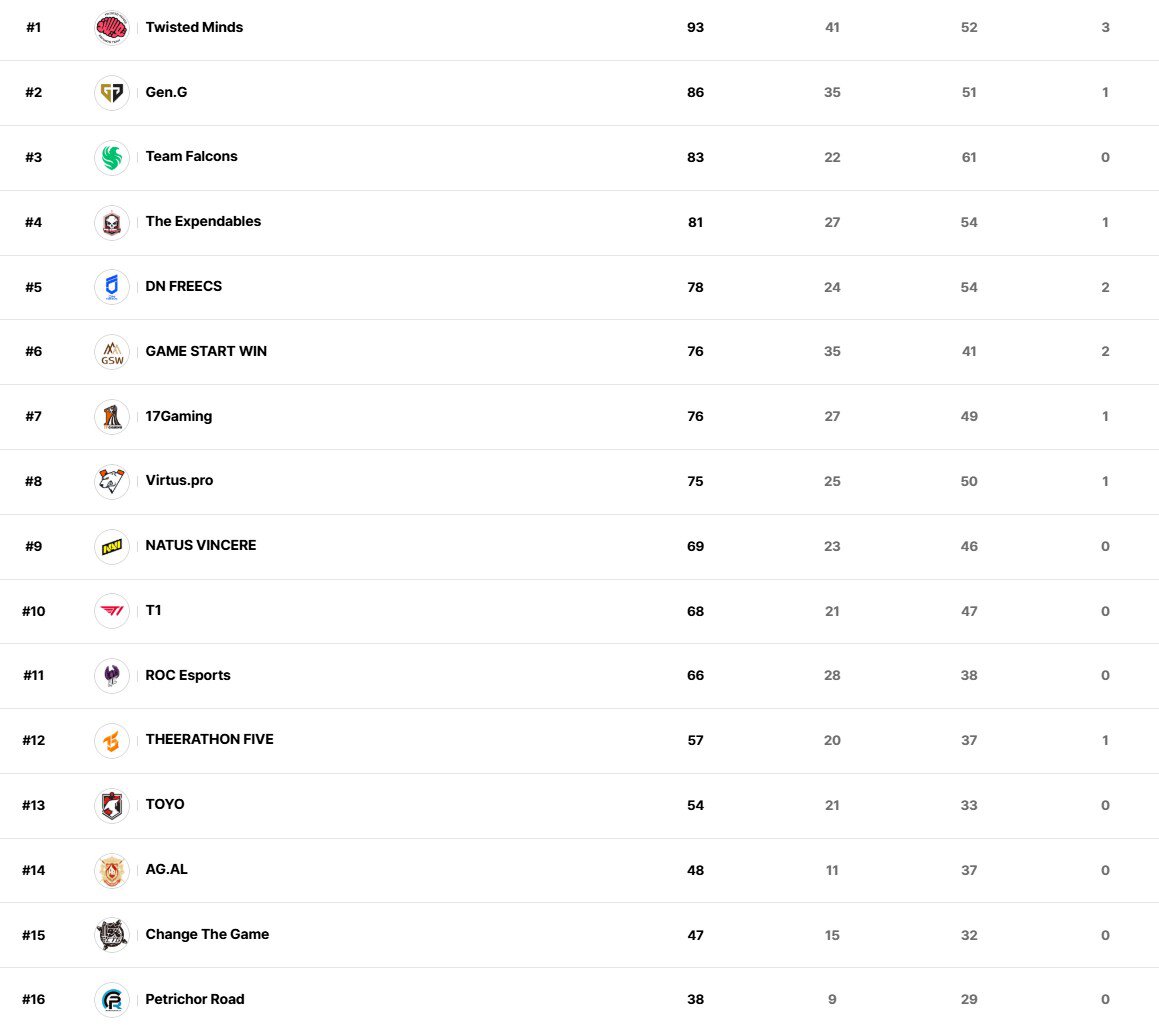Go to the TOYO team page
1159x1027 pixels.
tap(165, 805)
